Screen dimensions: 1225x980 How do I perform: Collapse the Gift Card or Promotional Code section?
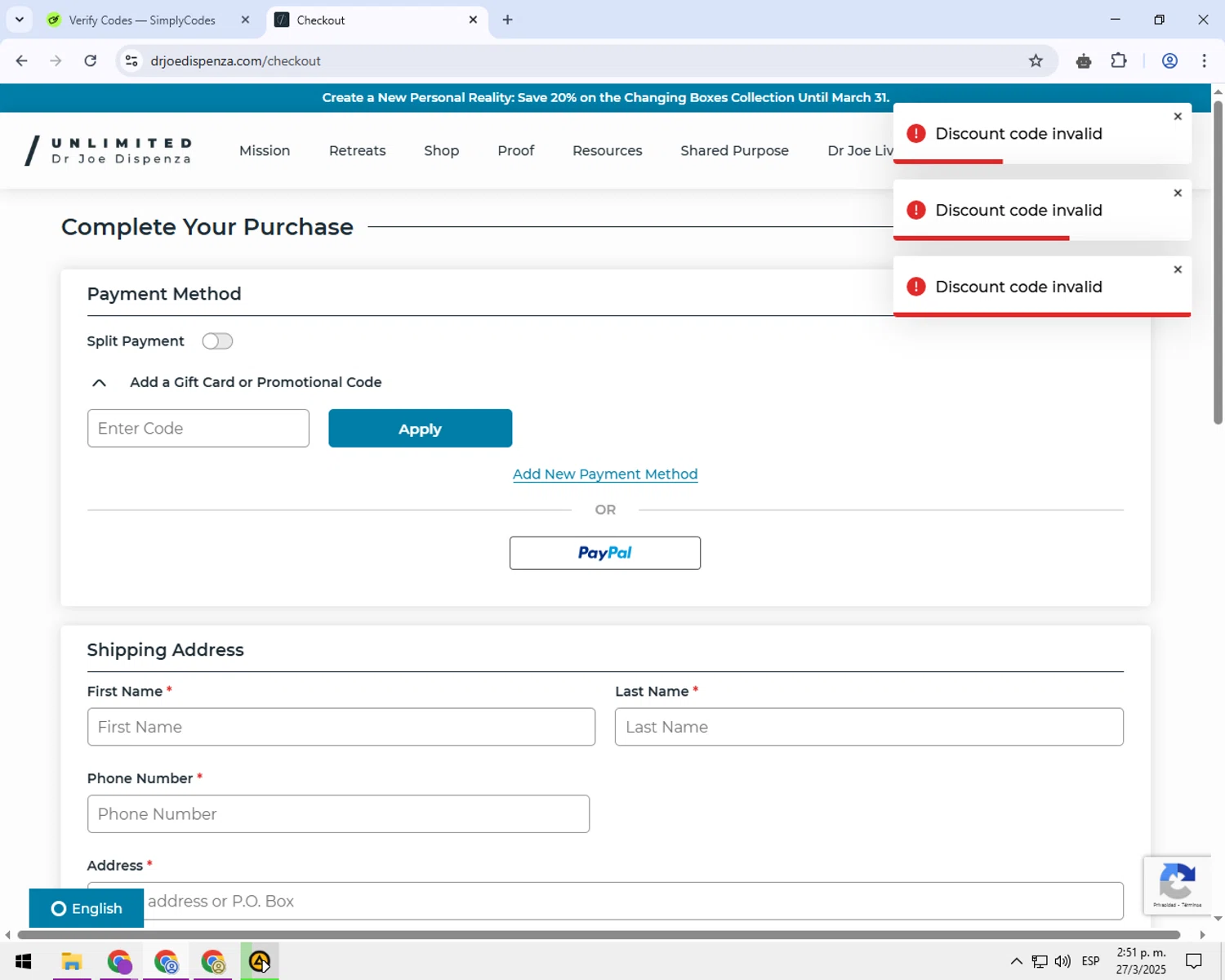click(x=99, y=382)
